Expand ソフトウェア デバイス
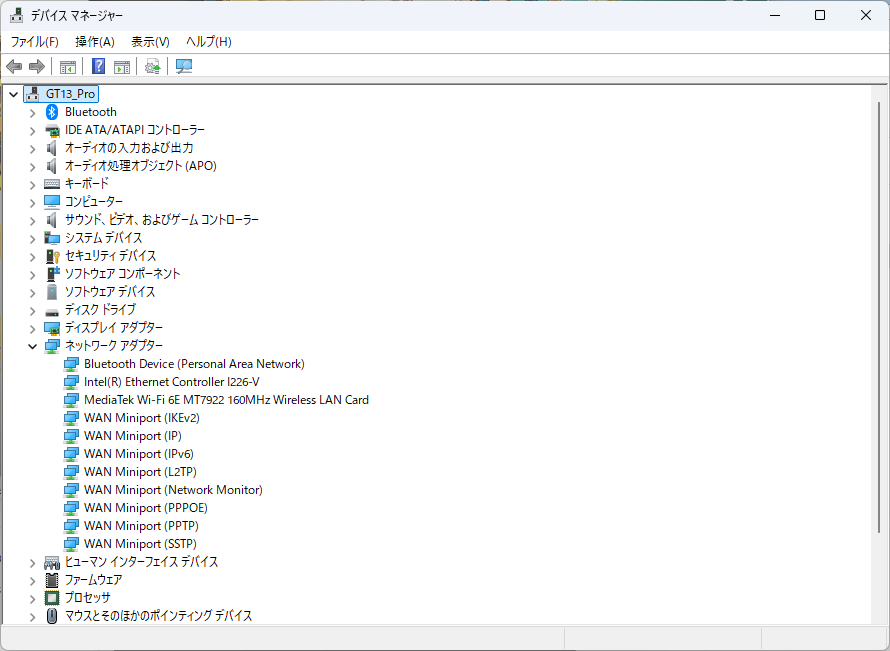Screen dimensions: 890x651 click(x=32, y=292)
